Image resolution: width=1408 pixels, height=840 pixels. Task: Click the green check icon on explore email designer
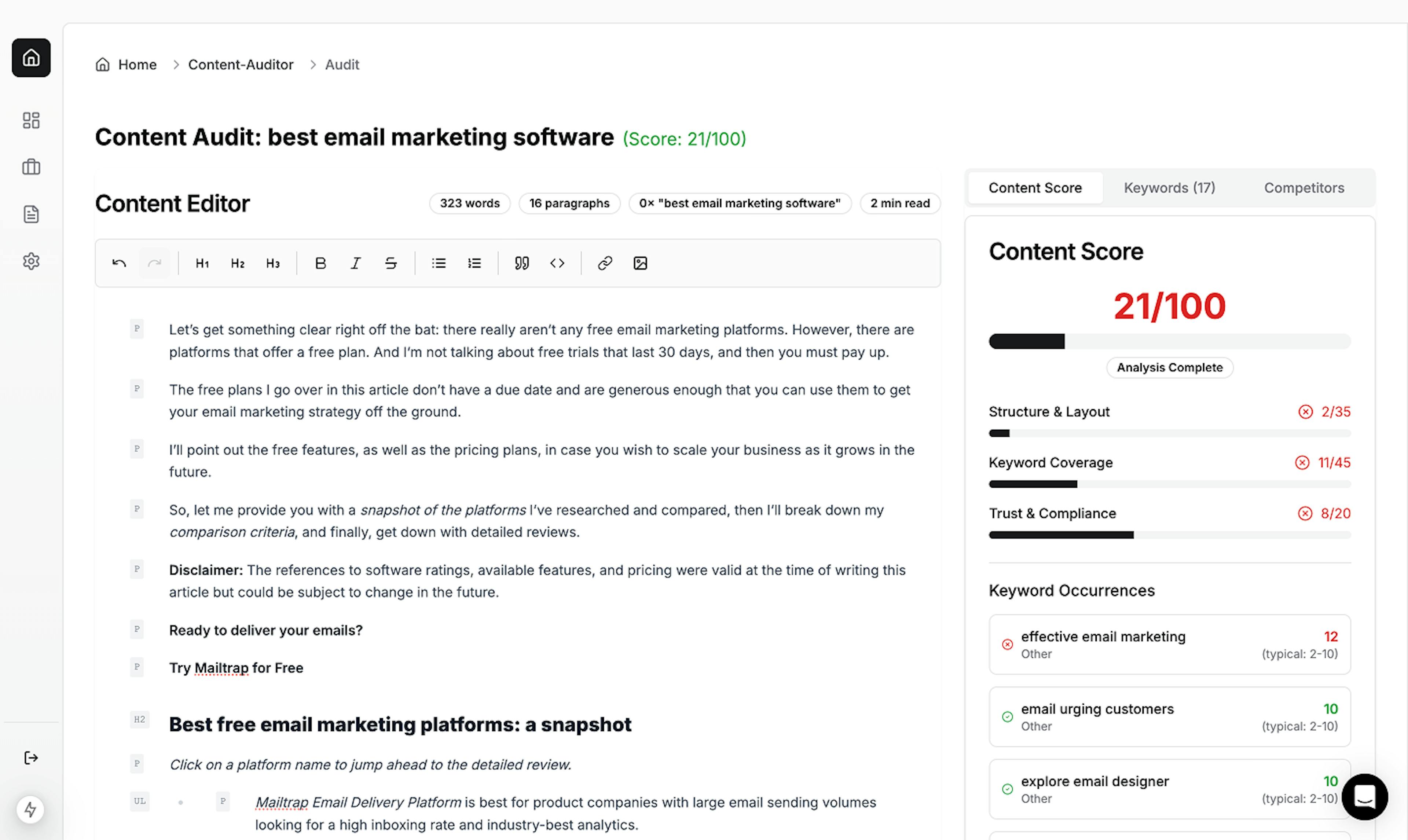click(1007, 789)
